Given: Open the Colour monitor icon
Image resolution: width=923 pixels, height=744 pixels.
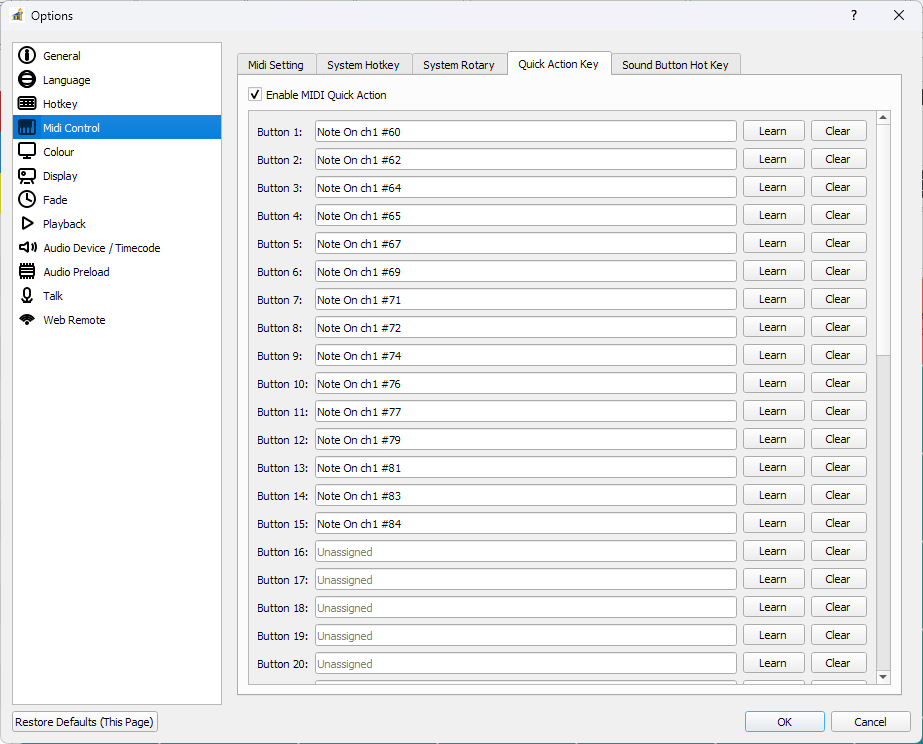Looking at the screenshot, I should point(27,152).
